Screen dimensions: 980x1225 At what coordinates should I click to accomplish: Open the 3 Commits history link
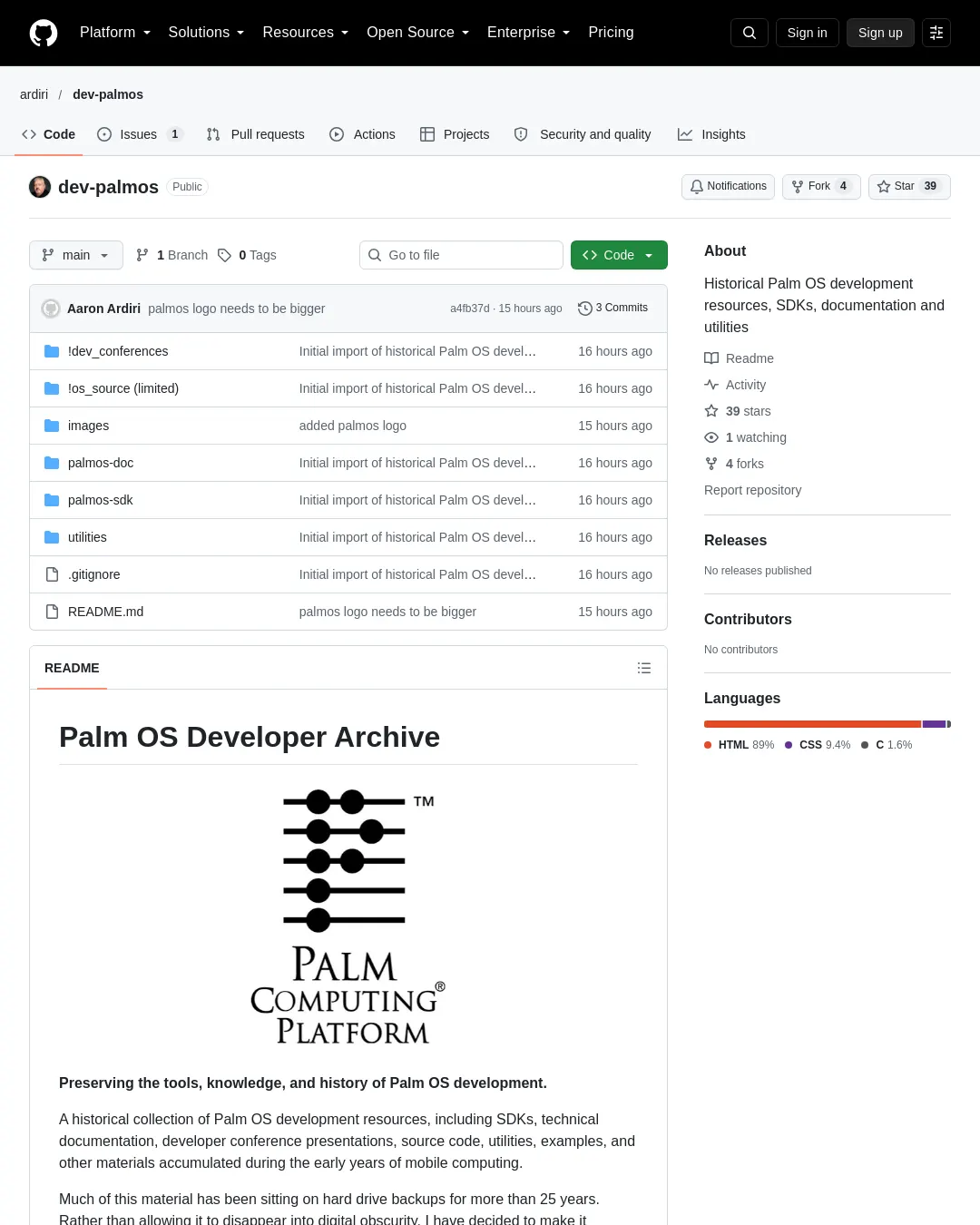(x=613, y=309)
